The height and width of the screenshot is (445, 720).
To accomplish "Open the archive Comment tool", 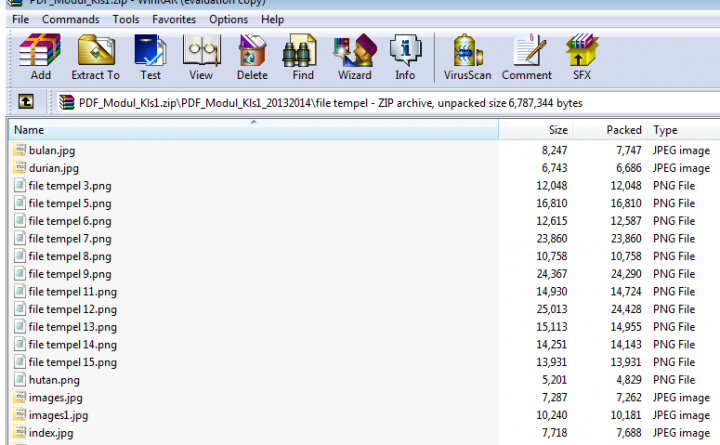I will (526, 56).
